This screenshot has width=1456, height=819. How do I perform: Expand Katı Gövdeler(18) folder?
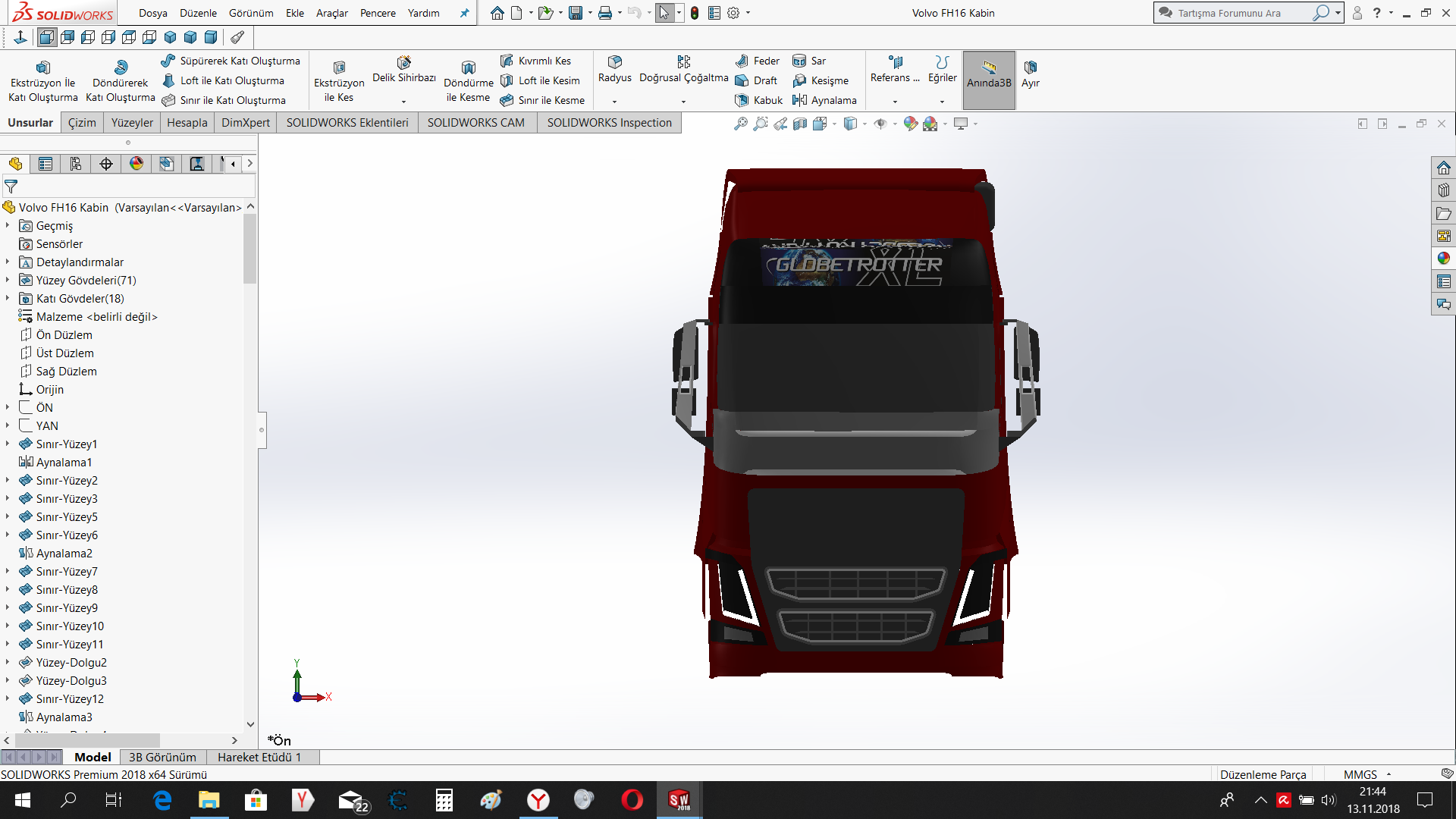coord(8,299)
